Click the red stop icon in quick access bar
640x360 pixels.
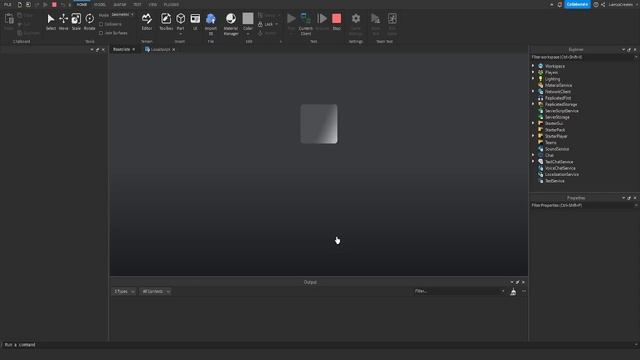pyautogui.click(x=54, y=4)
